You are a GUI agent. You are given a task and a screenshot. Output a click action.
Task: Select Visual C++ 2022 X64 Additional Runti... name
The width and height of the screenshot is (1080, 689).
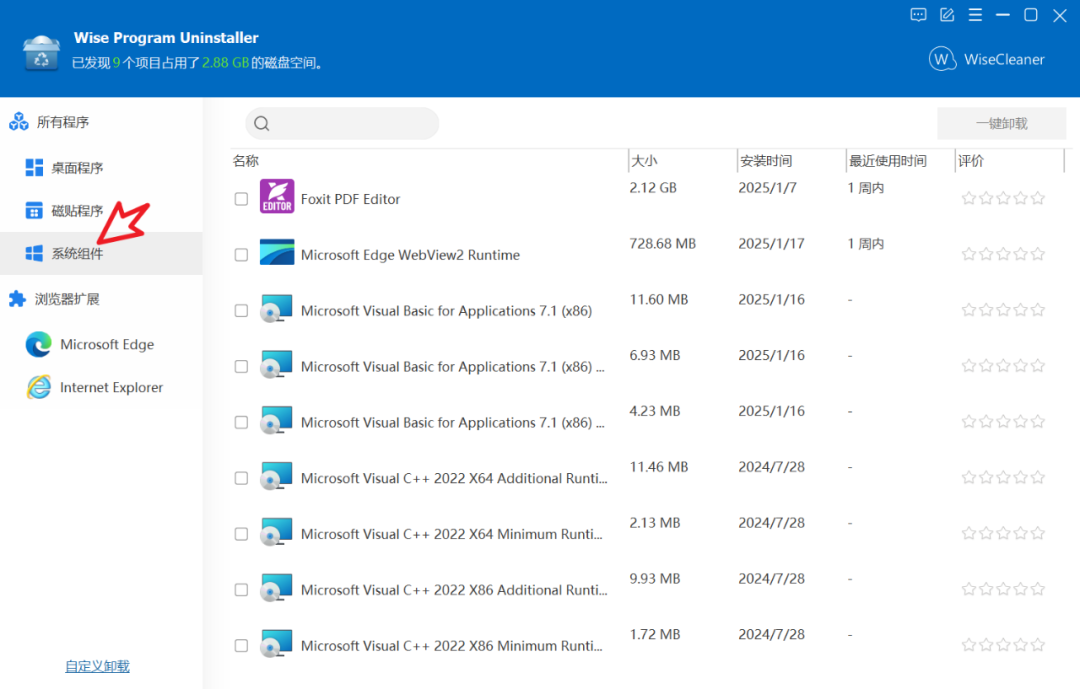pyautogui.click(x=454, y=478)
